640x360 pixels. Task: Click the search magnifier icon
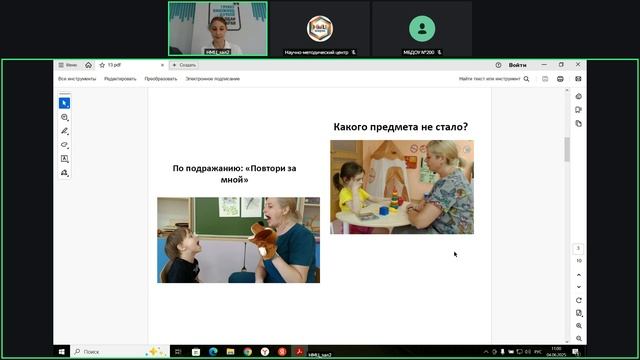click(x=527, y=79)
